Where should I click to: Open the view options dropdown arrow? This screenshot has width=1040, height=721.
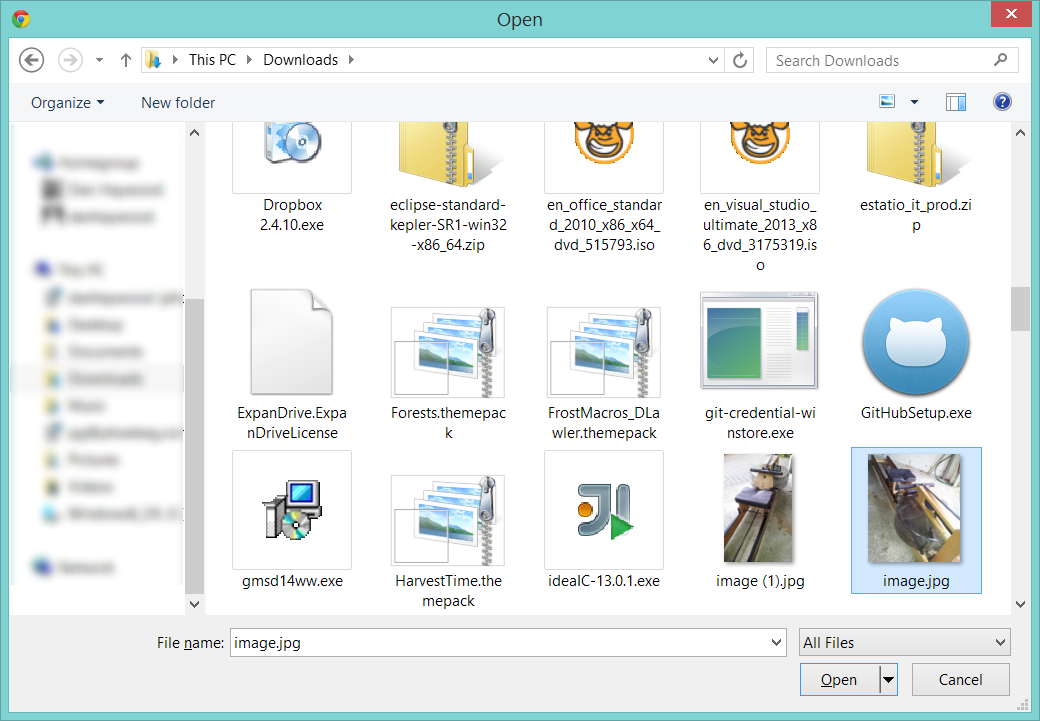914,102
